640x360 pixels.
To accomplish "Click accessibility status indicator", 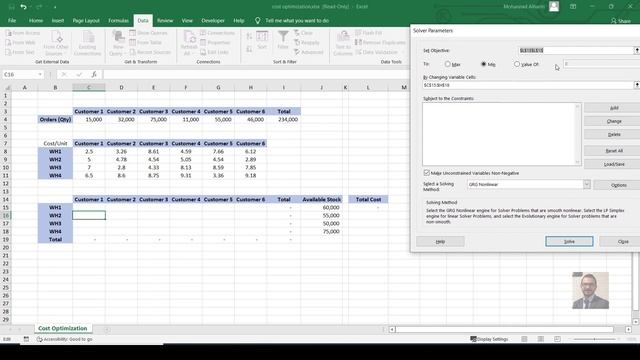I will coord(64,339).
